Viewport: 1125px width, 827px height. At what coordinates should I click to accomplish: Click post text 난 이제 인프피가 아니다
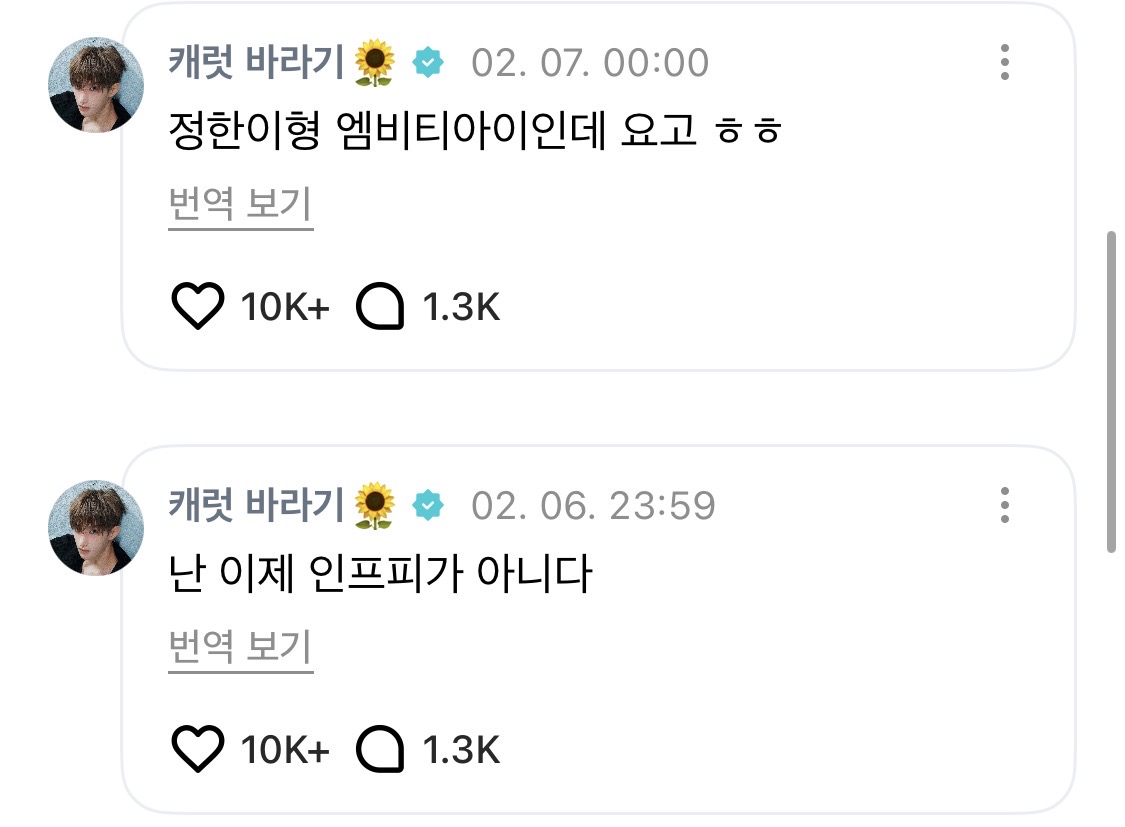pyautogui.click(x=381, y=575)
